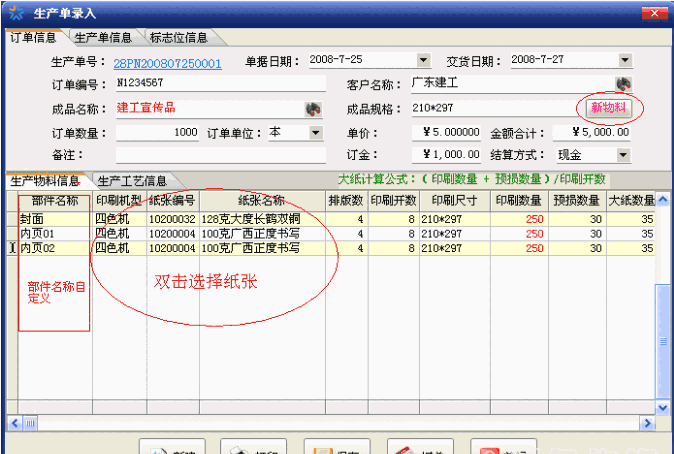Image resolution: width=674 pixels, height=454 pixels.
Task: Open the product name lookup binoculars icon
Action: pyautogui.click(x=313, y=109)
